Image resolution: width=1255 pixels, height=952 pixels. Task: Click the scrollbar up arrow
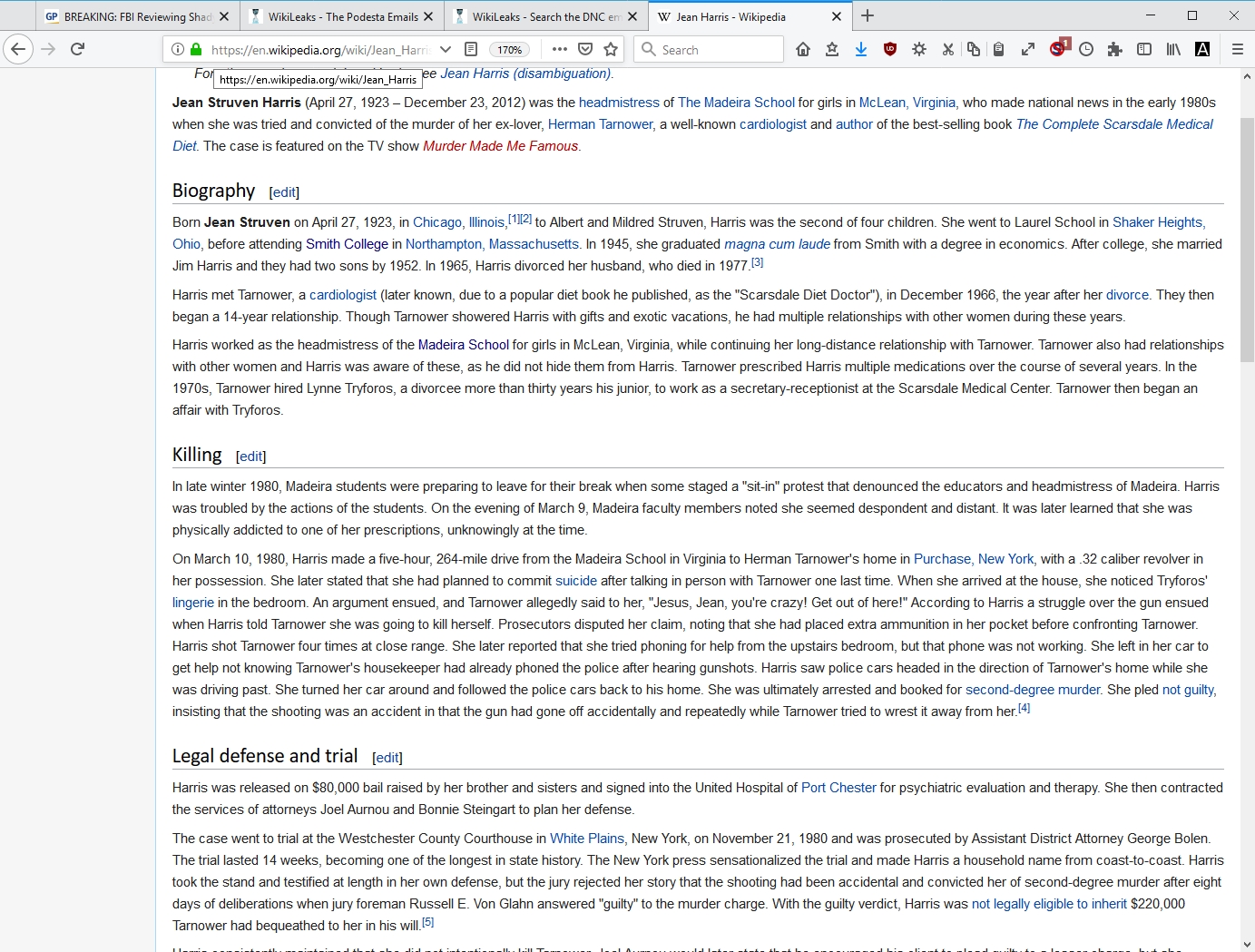tap(1247, 76)
